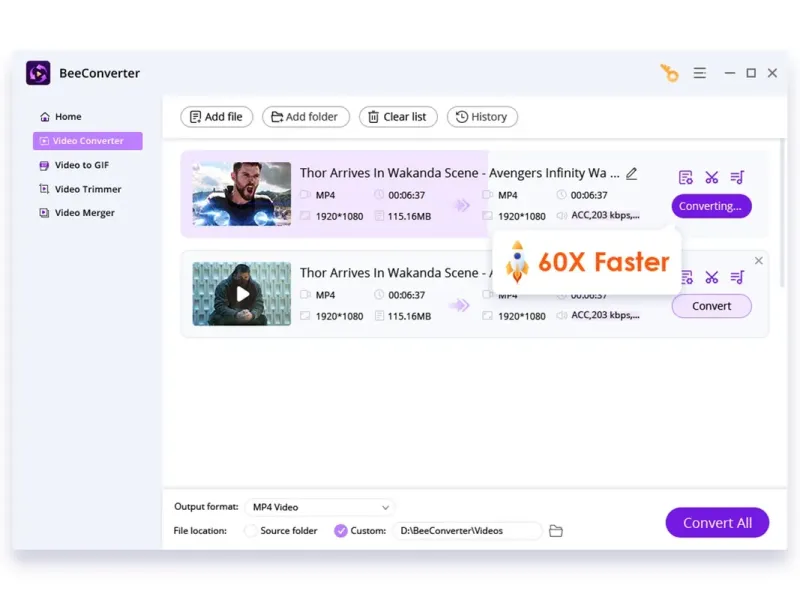
Task: Open conversion History
Action: coord(482,117)
